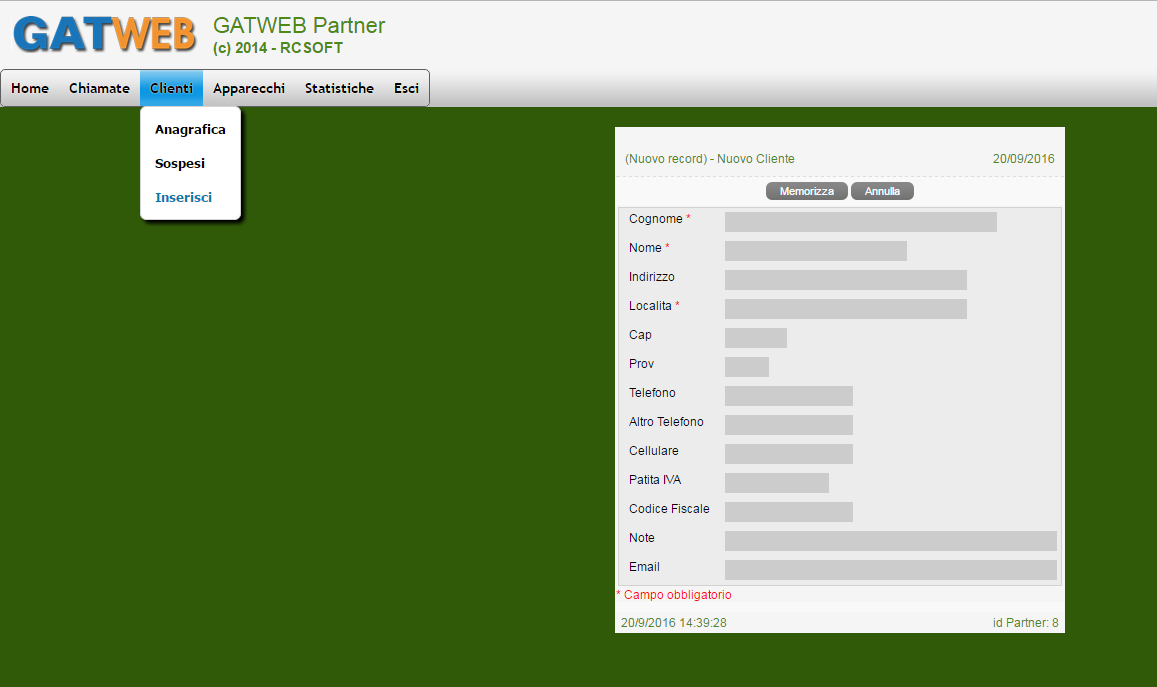Focus the Note input field
The image size is (1157, 687).
(891, 541)
